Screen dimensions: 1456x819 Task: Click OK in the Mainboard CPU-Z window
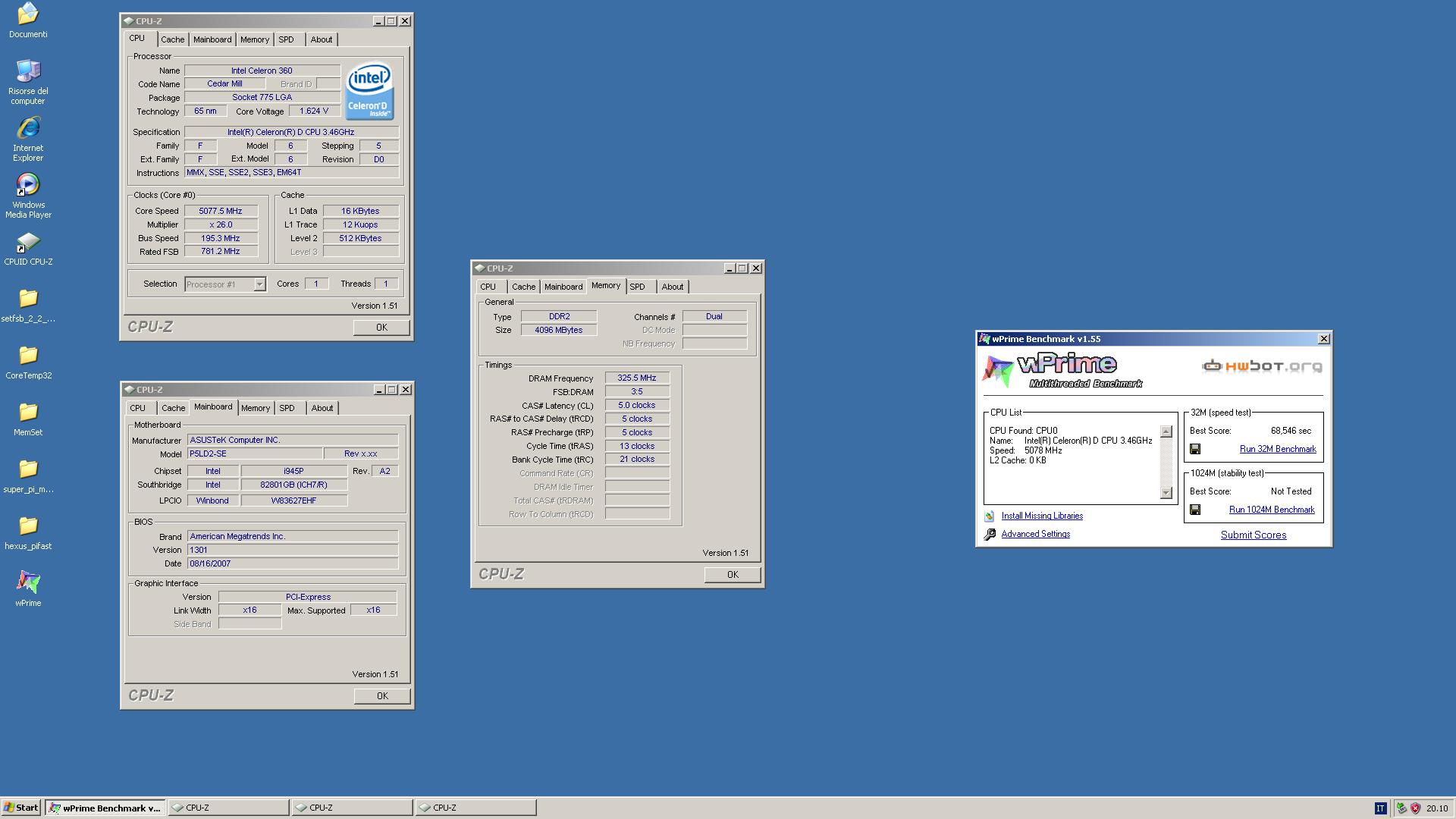[x=382, y=696]
